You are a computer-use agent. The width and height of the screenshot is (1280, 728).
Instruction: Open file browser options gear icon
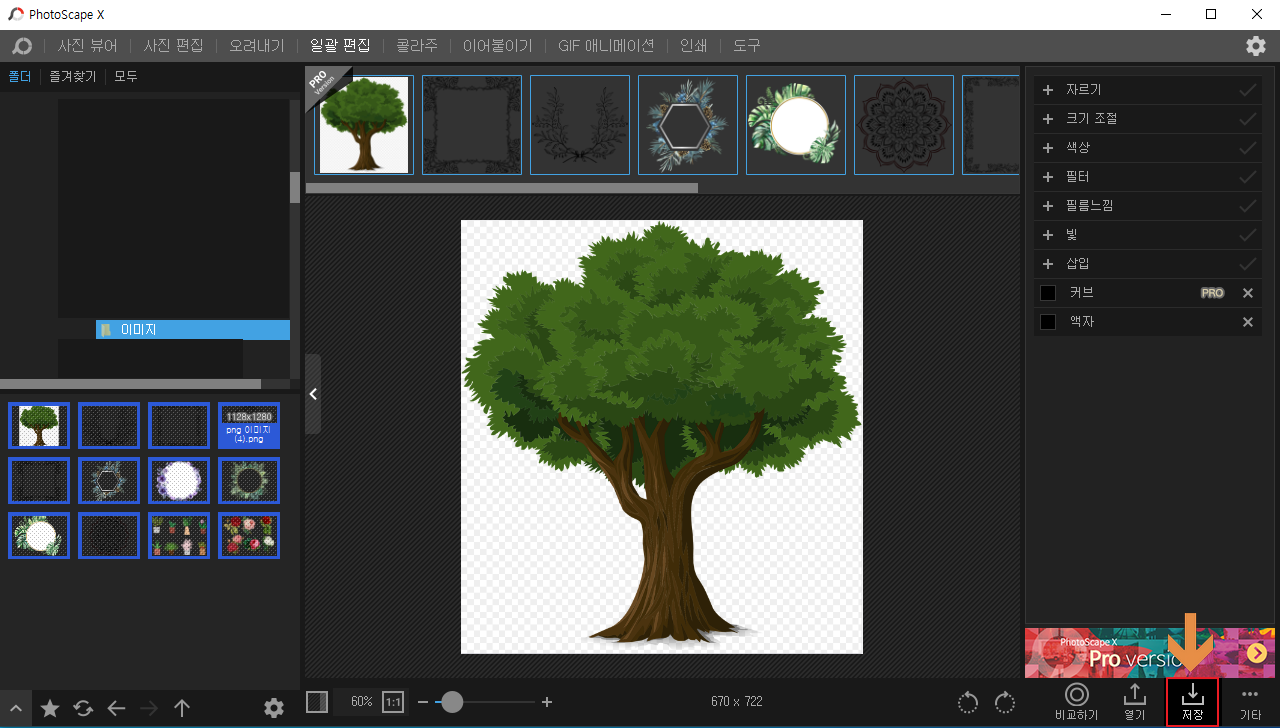click(274, 708)
